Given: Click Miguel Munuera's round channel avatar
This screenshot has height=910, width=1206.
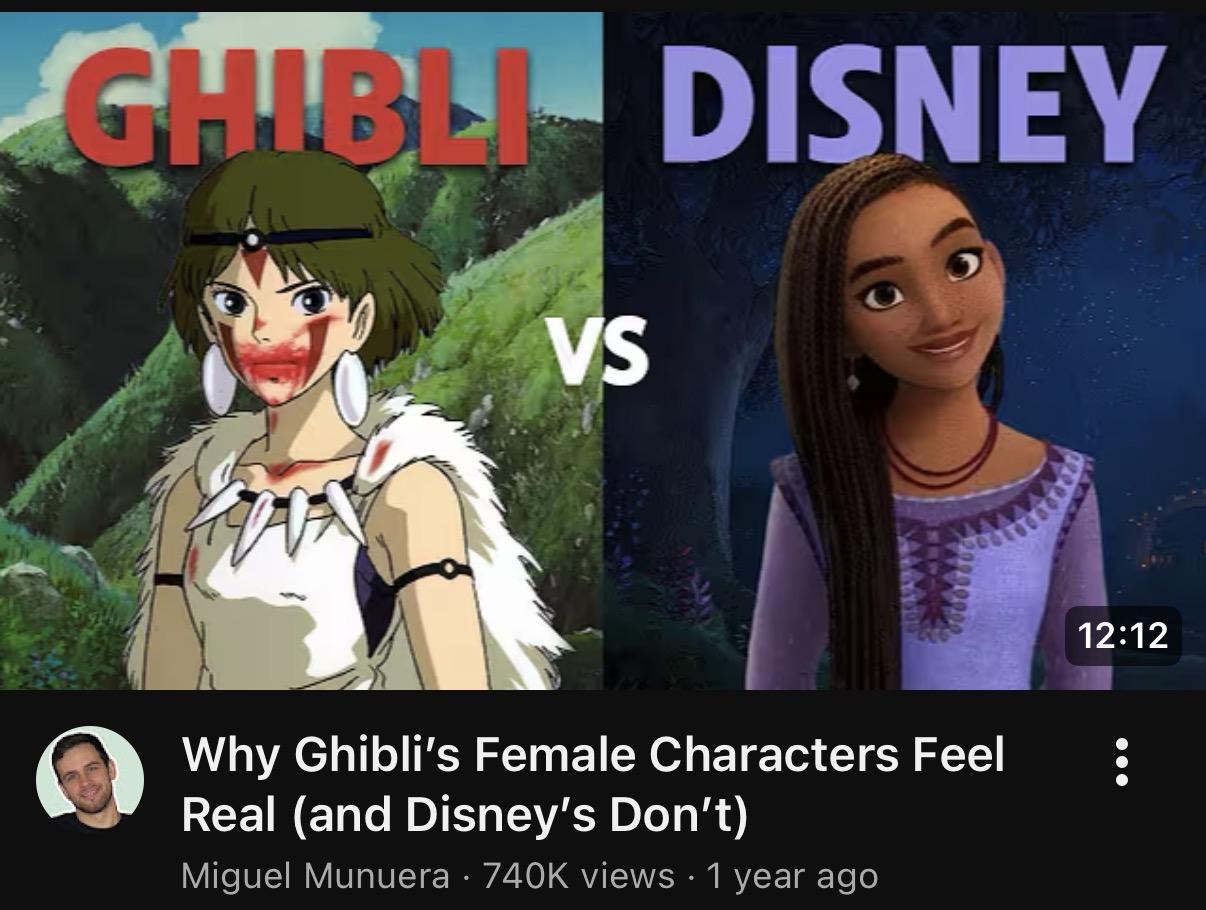Looking at the screenshot, I should [x=90, y=780].
